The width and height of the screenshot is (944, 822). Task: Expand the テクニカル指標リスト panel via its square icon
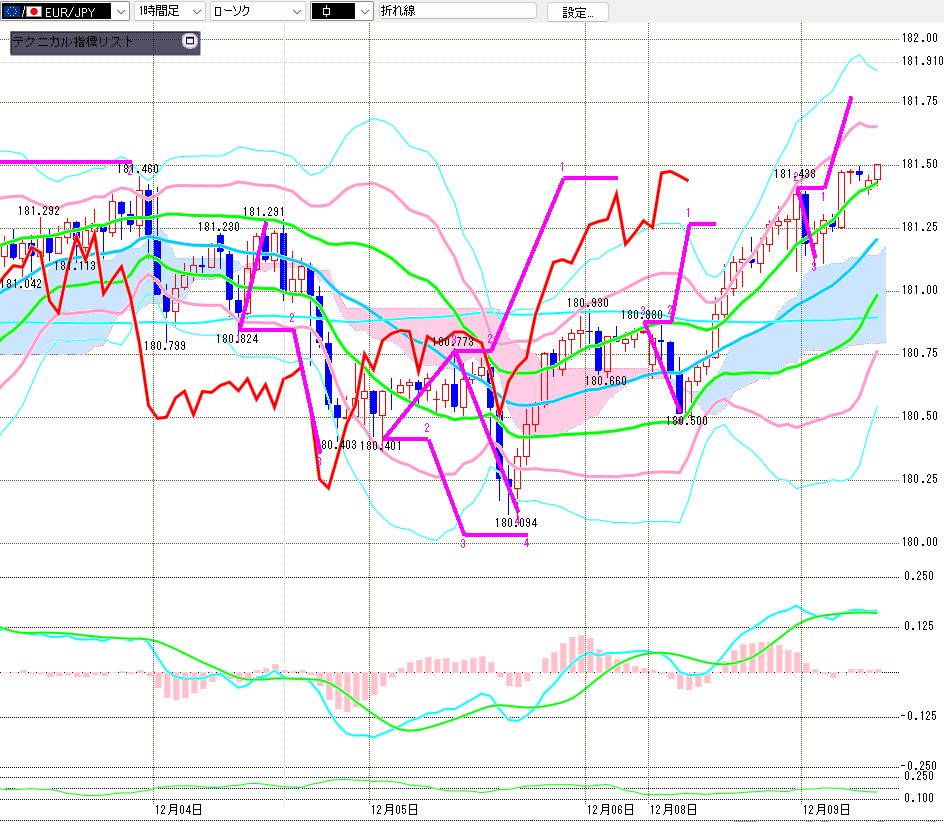tap(190, 42)
